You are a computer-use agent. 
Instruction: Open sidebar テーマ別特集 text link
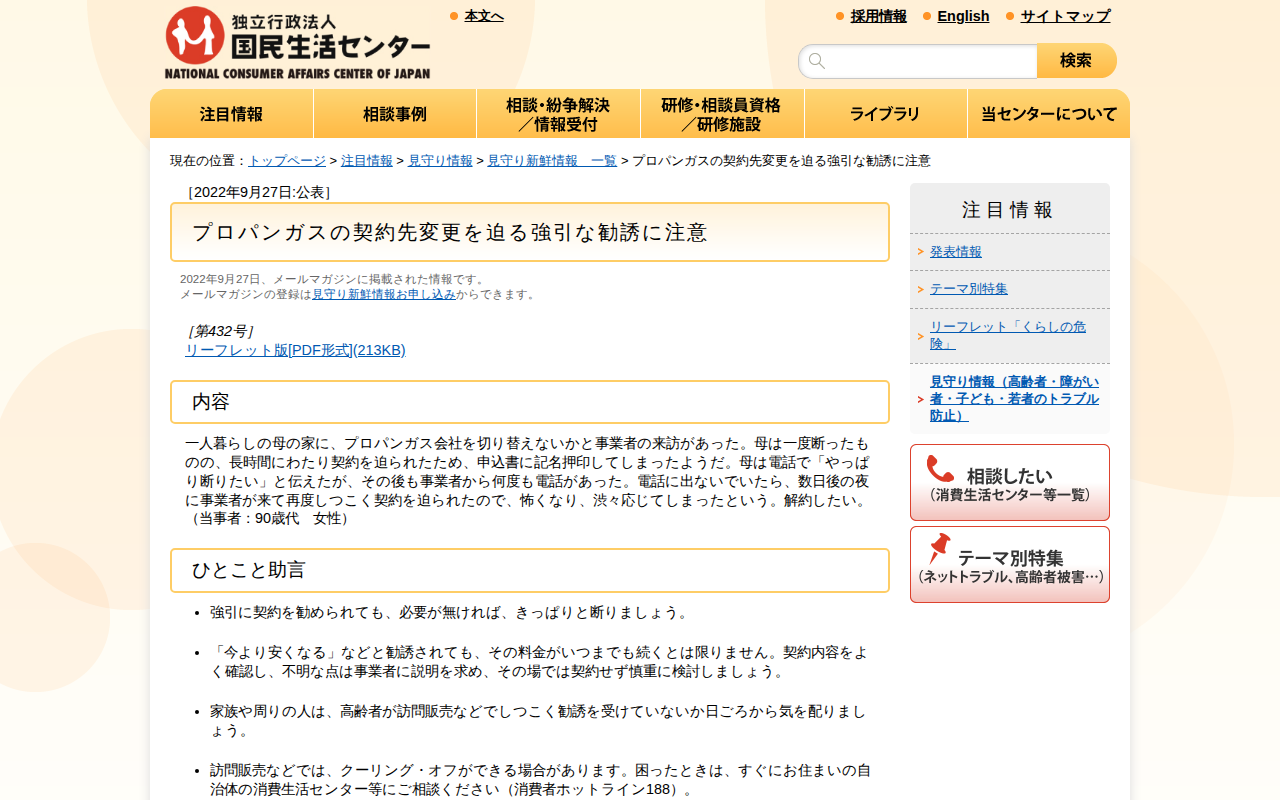click(969, 289)
